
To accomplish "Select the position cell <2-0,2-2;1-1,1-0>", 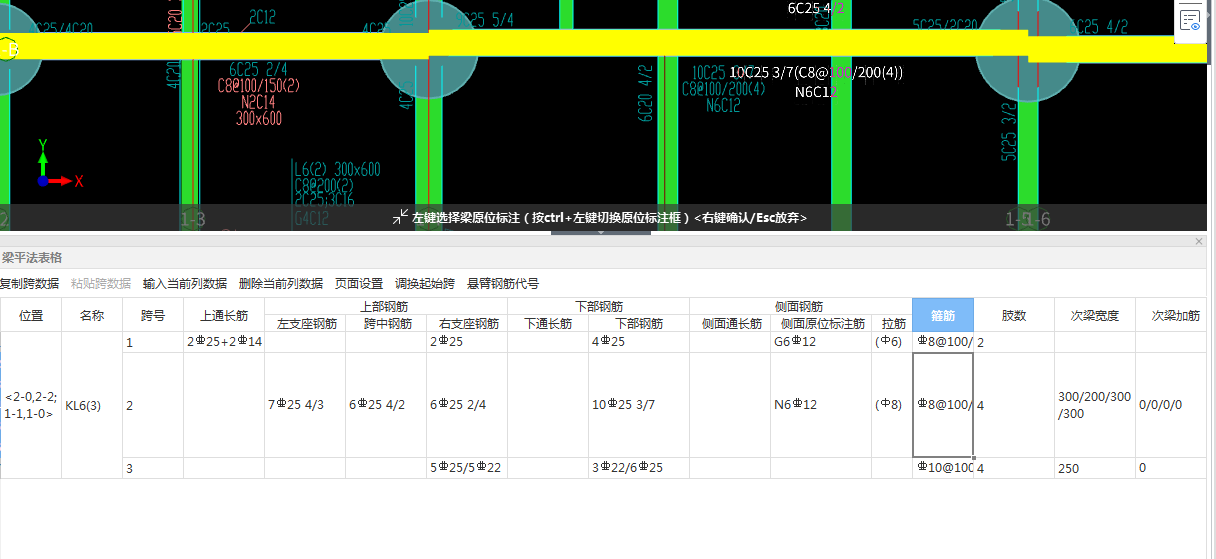I will [x=31, y=405].
